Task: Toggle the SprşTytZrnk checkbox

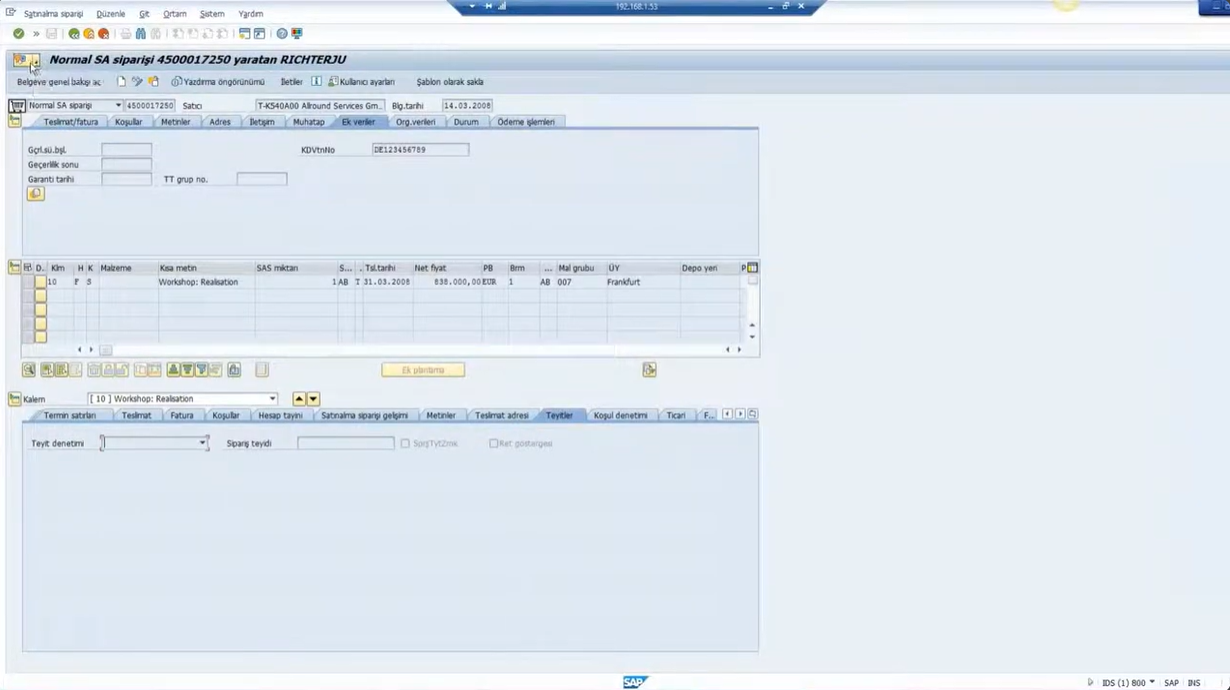Action: pyautogui.click(x=405, y=443)
